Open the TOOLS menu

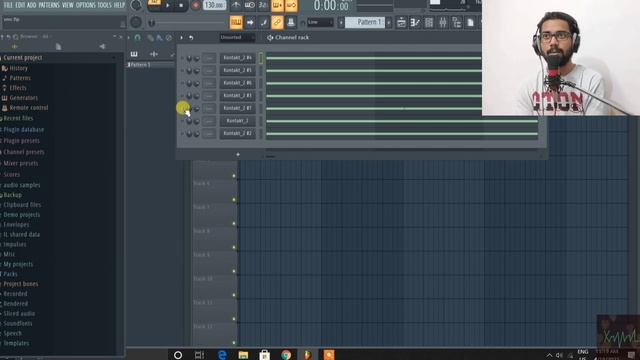pyautogui.click(x=104, y=5)
